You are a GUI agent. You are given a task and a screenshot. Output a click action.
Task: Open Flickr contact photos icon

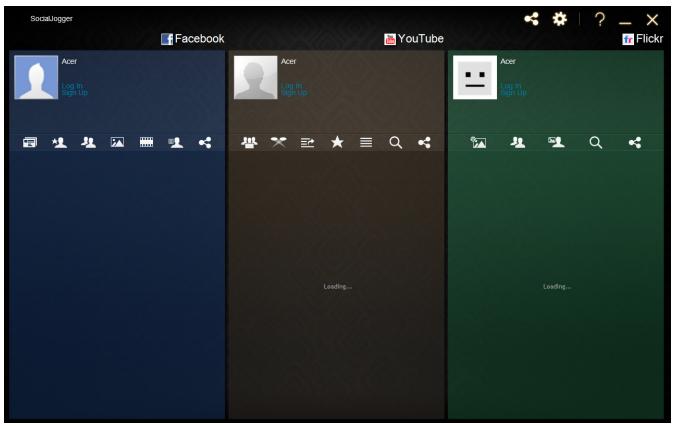[x=556, y=142]
